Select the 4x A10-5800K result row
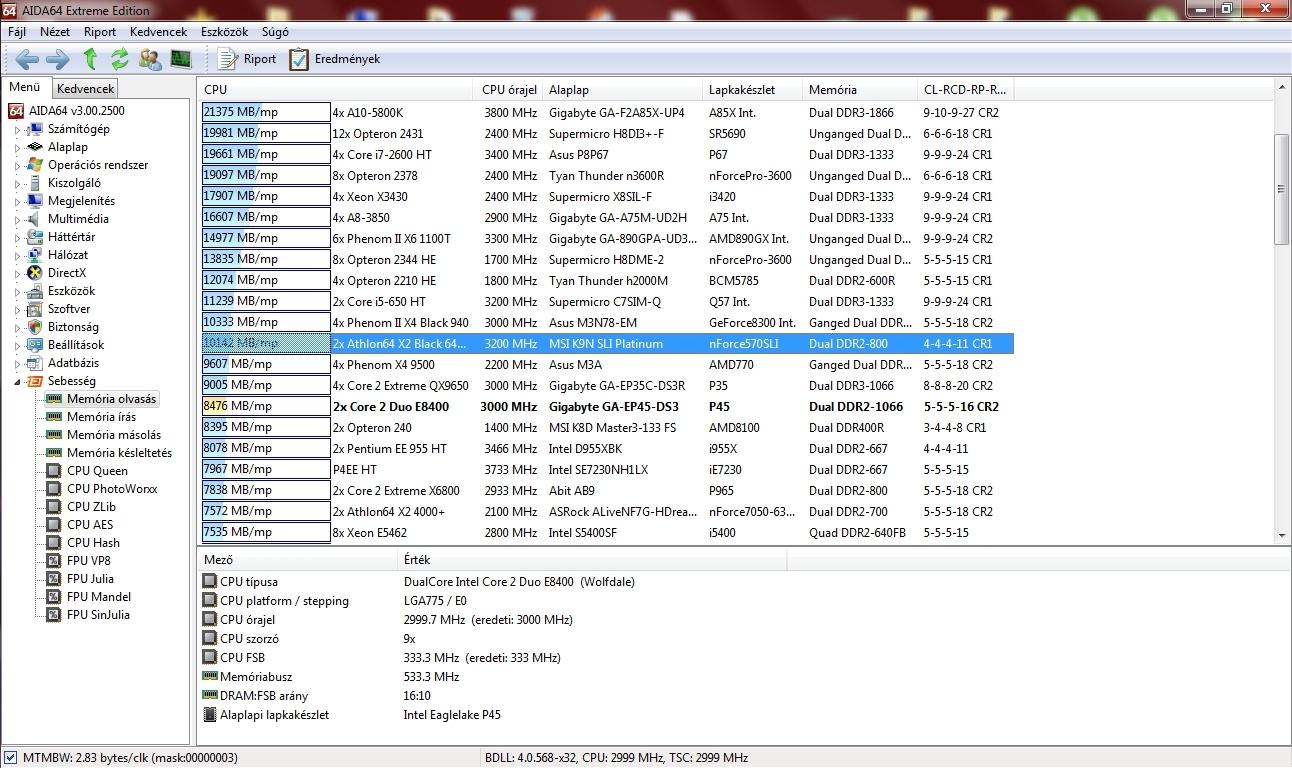The width and height of the screenshot is (1292, 768). [607, 113]
